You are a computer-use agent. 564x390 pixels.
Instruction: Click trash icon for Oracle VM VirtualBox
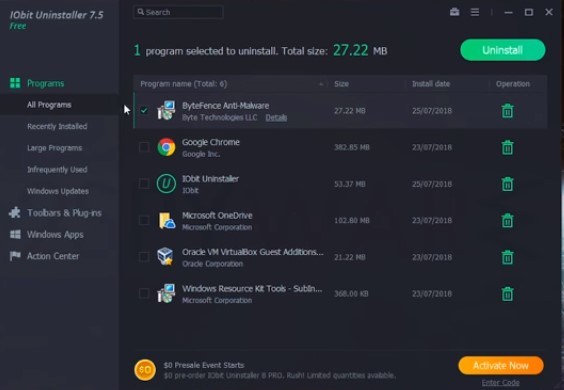click(508, 257)
